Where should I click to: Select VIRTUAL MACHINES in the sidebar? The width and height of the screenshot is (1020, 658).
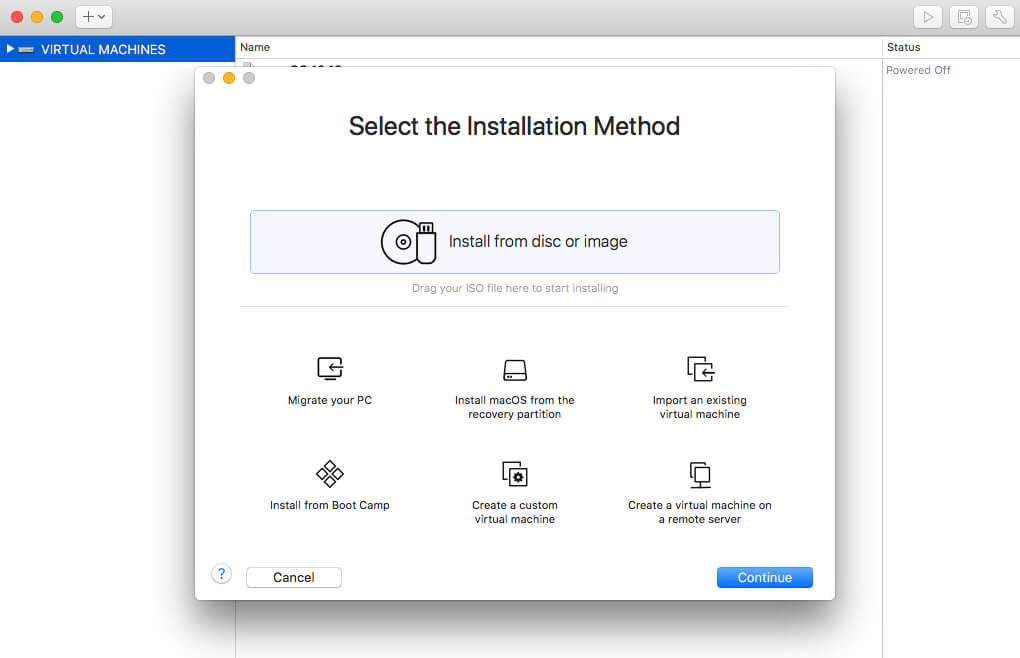click(117, 49)
